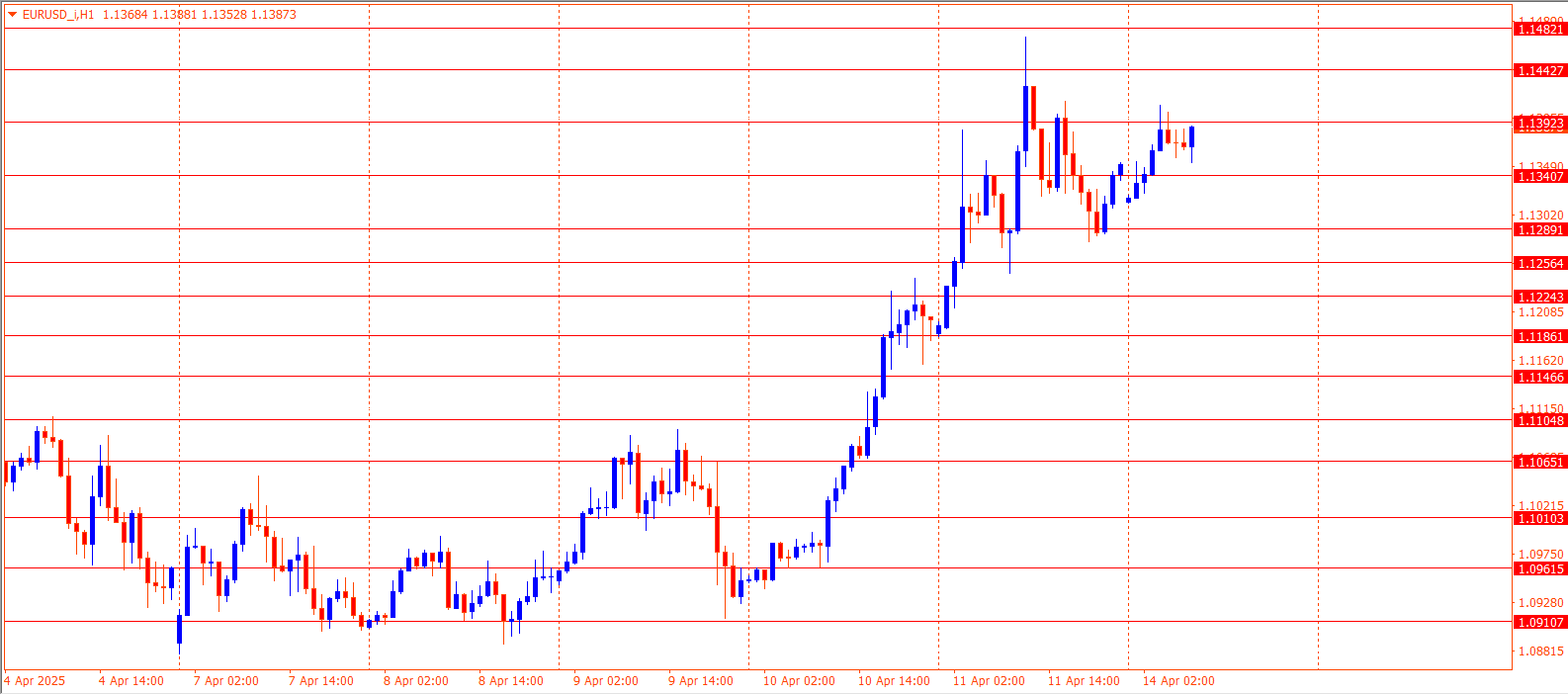Screen dimensions: 1568x695
Task: Click the 4 Apr 2025 date label
Action: click(35, 681)
